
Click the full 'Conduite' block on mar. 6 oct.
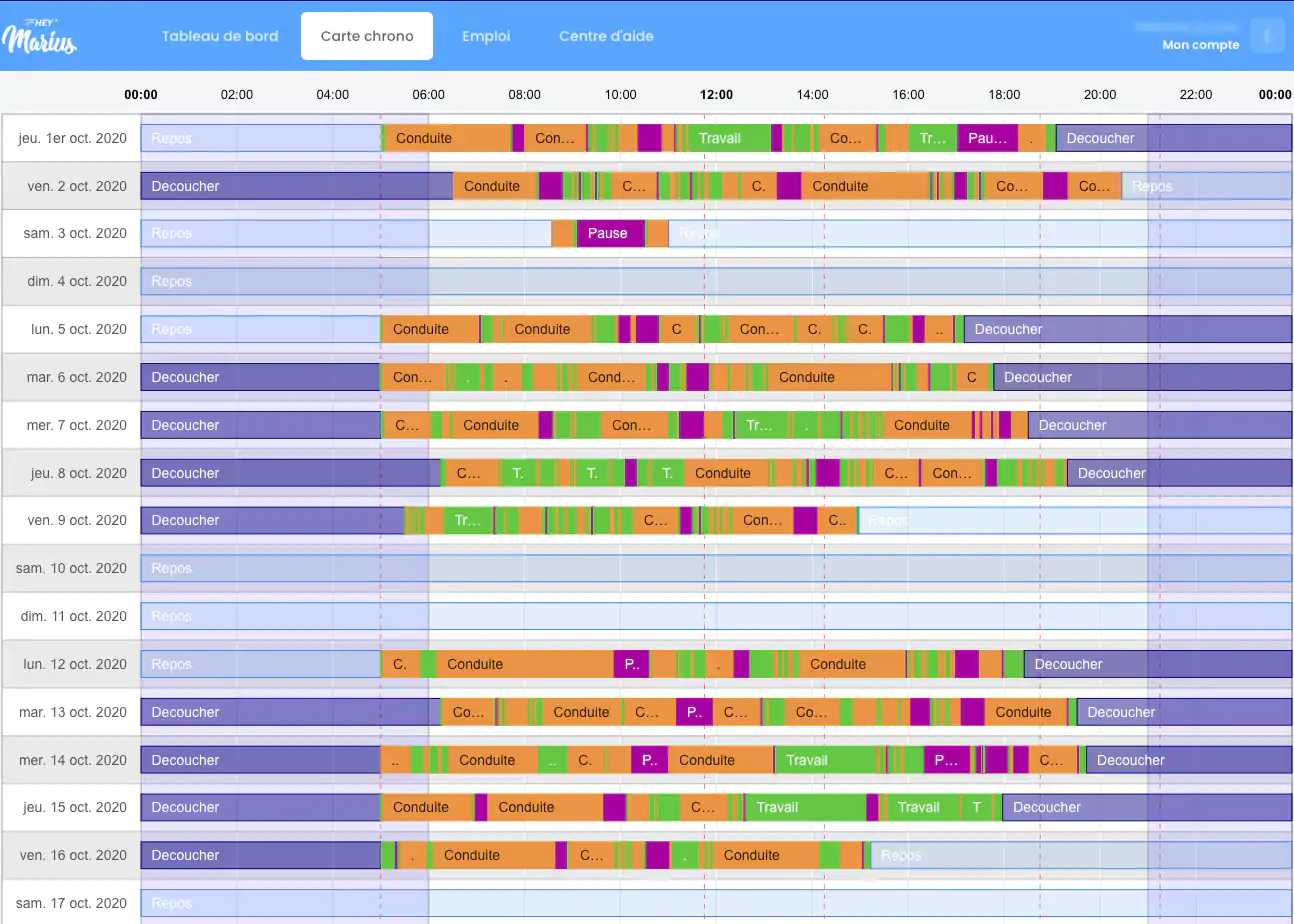(x=829, y=377)
